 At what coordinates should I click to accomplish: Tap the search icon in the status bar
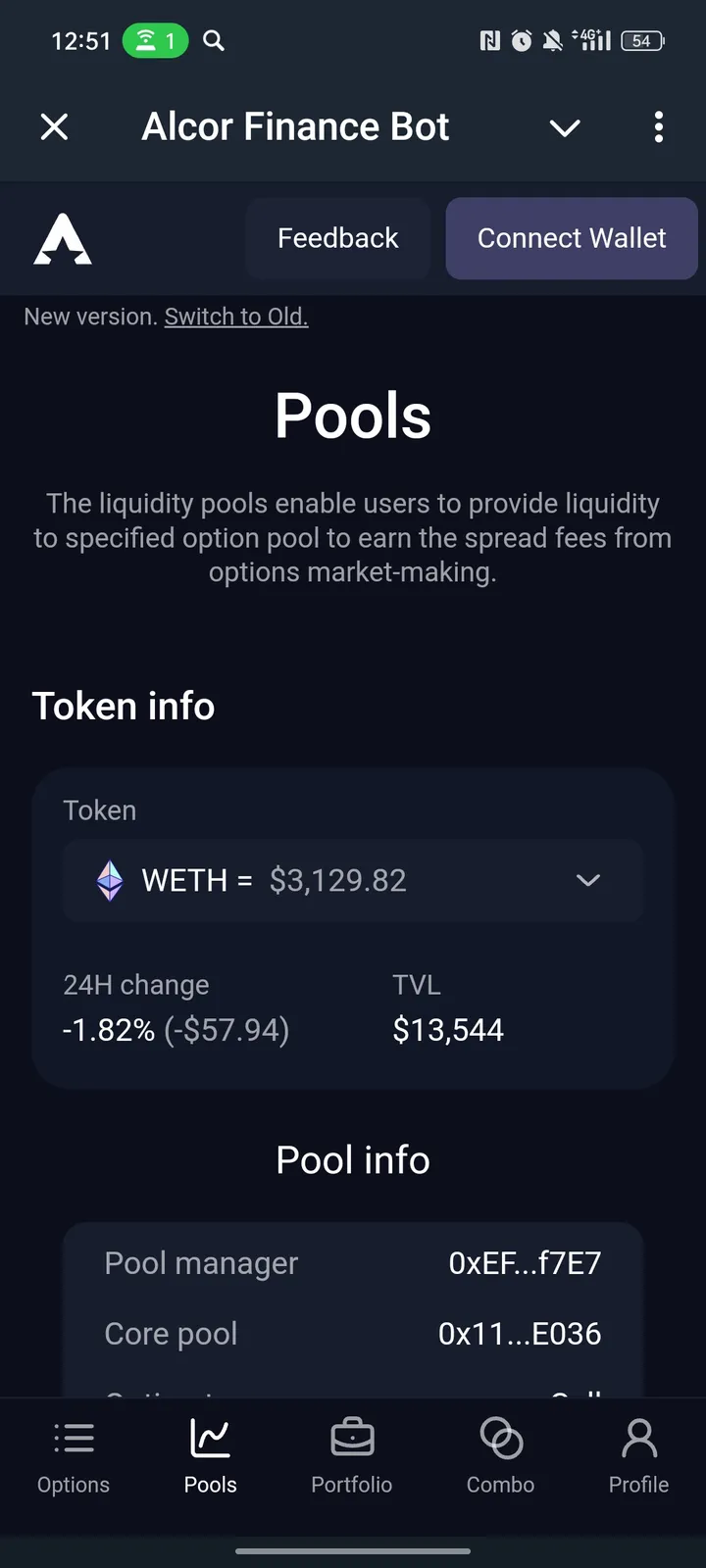[x=214, y=40]
